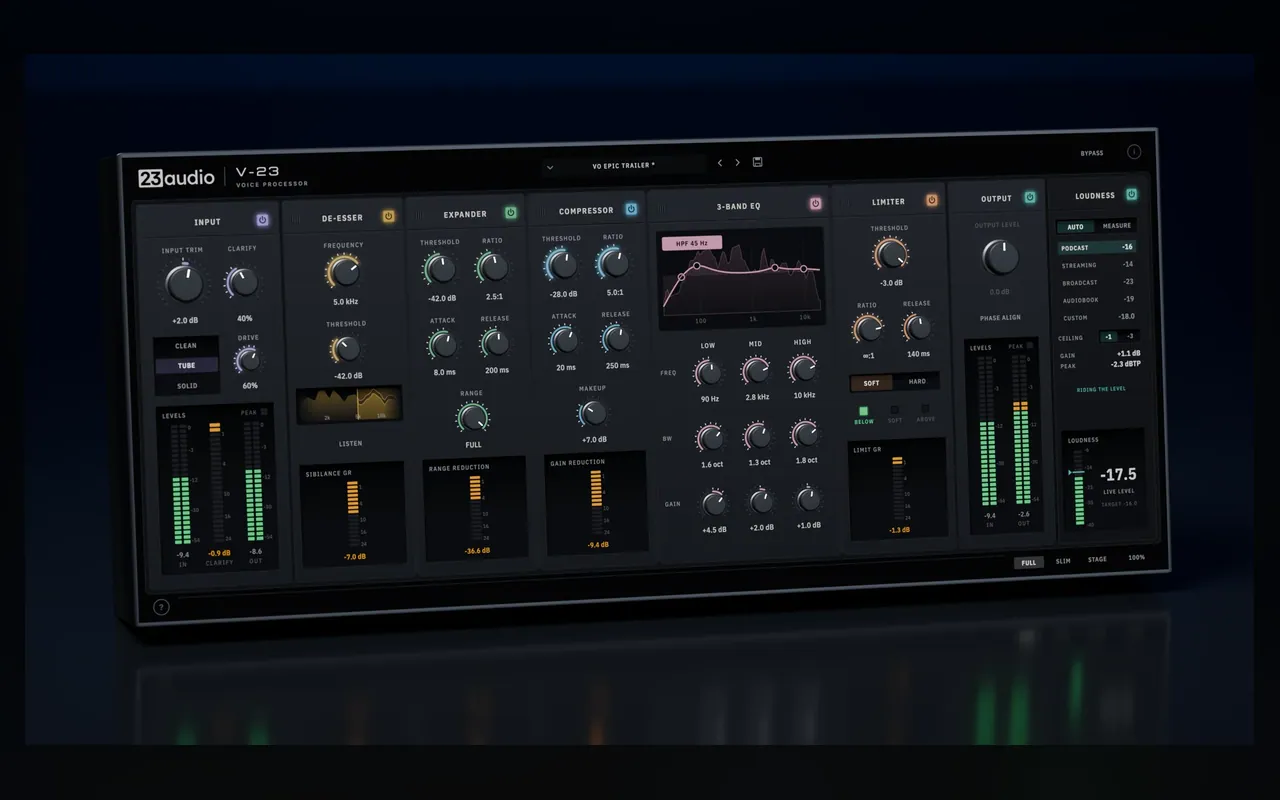Screen dimensions: 1280x800
Task: Select the Streaming -14 loudness target
Action: 1097,265
